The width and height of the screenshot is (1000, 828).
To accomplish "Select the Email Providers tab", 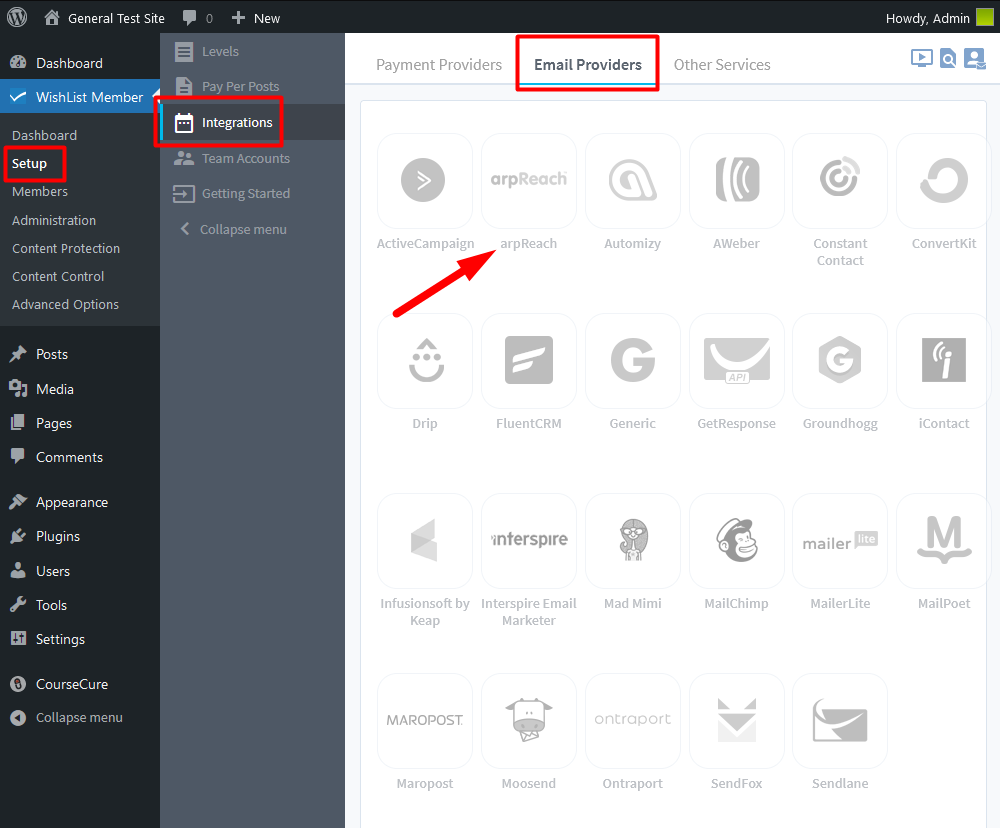I will coord(587,64).
